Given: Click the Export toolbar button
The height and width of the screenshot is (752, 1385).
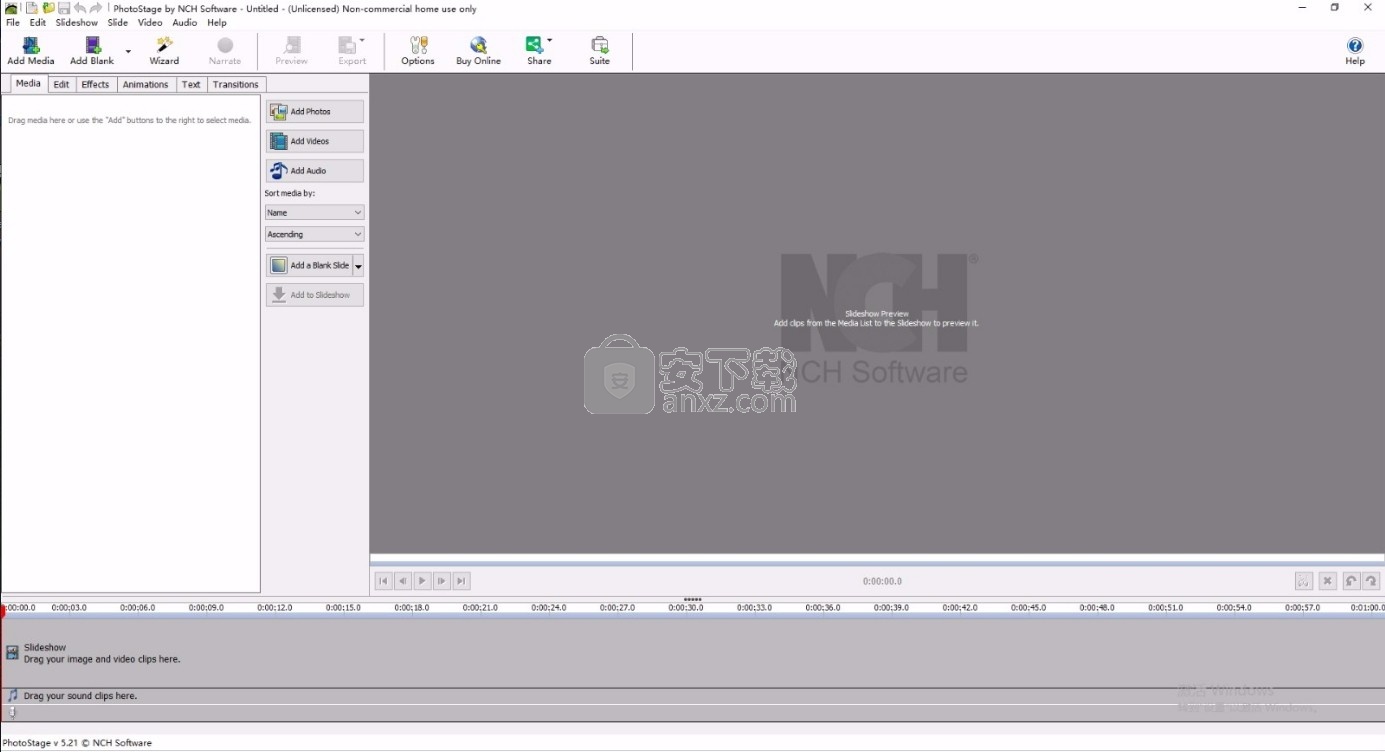Looking at the screenshot, I should [x=352, y=51].
